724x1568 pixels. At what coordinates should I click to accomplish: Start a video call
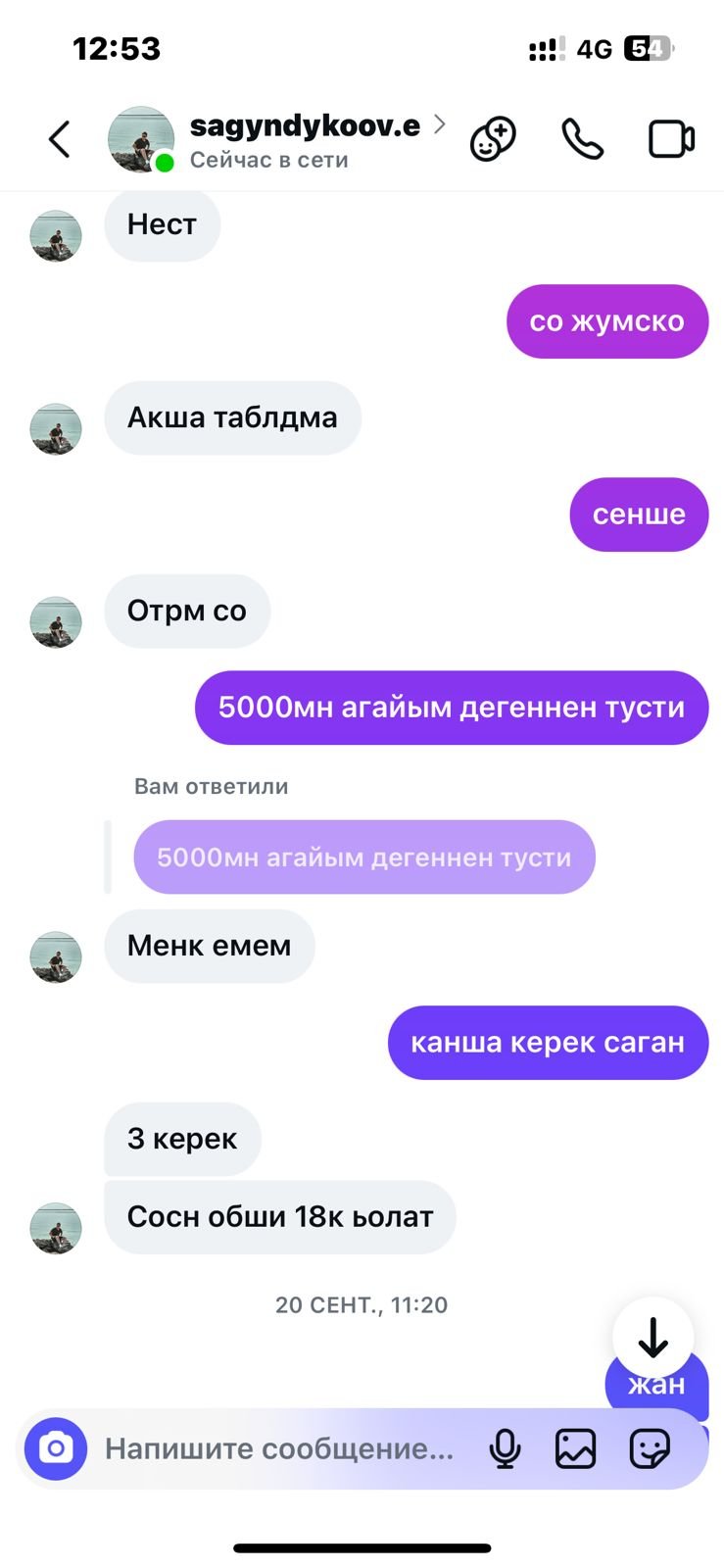[672, 139]
